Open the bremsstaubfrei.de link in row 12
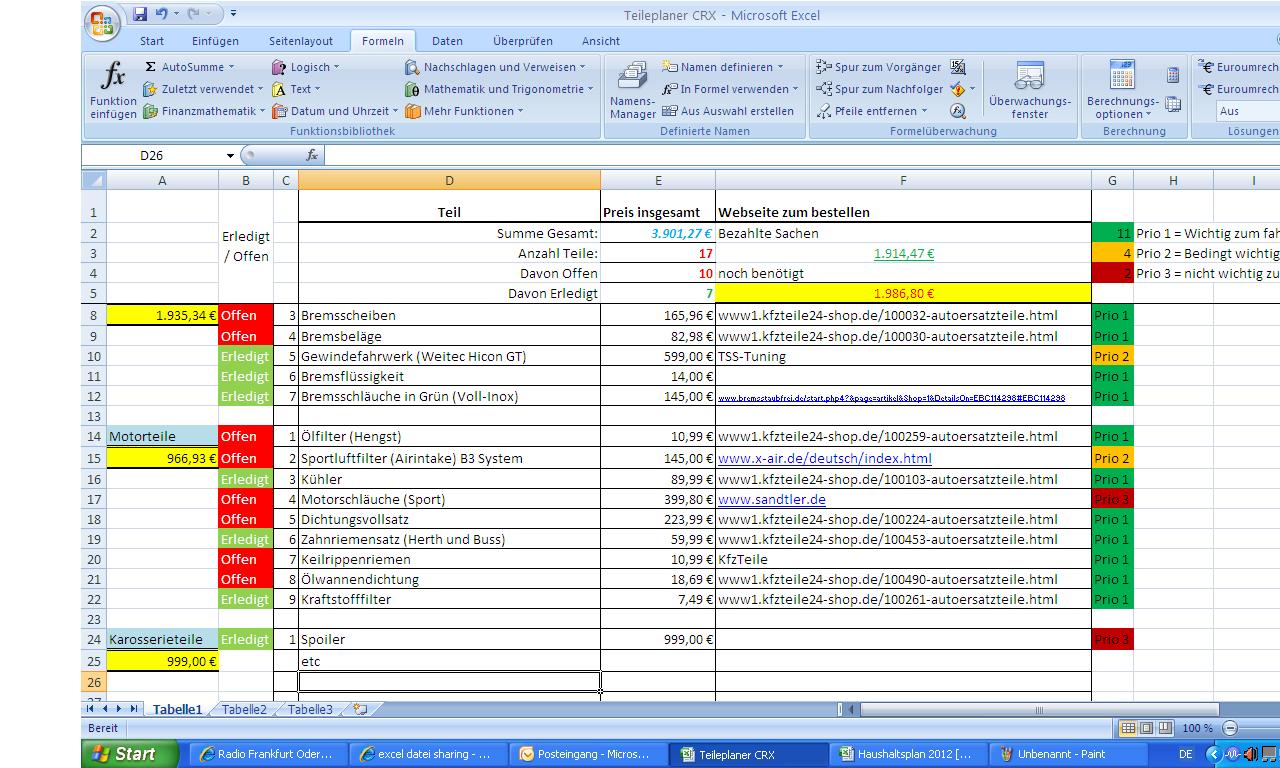 tap(891, 398)
